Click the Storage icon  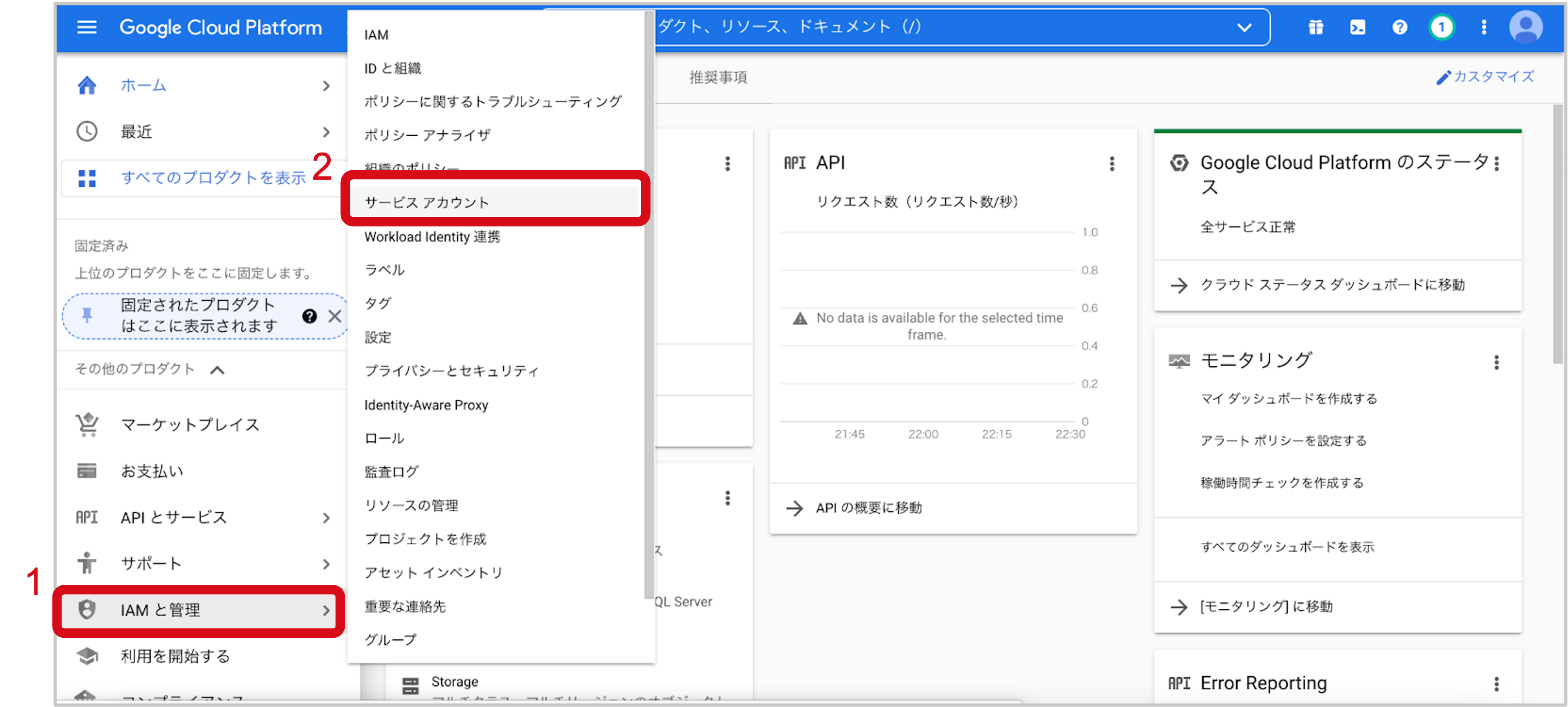click(410, 686)
